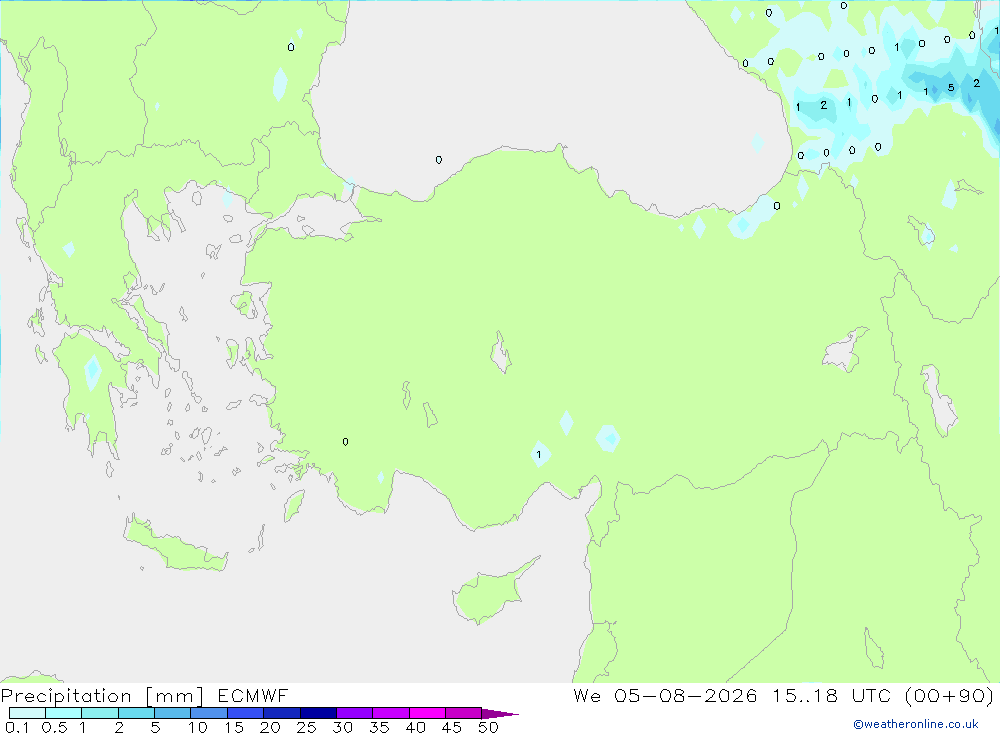Click the purple swatch between 30 and 35
Image resolution: width=1000 pixels, height=733 pixels.
point(354,713)
